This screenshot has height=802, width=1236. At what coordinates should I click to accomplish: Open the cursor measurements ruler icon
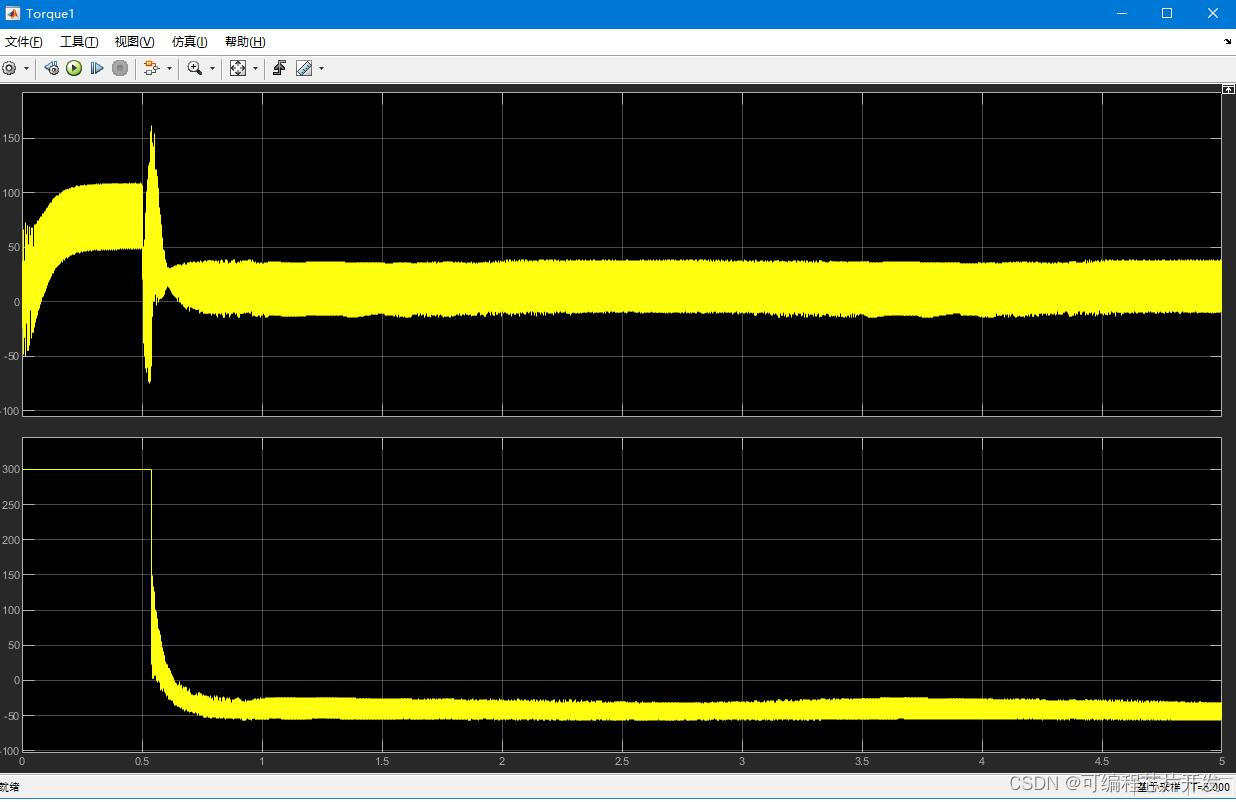304,68
